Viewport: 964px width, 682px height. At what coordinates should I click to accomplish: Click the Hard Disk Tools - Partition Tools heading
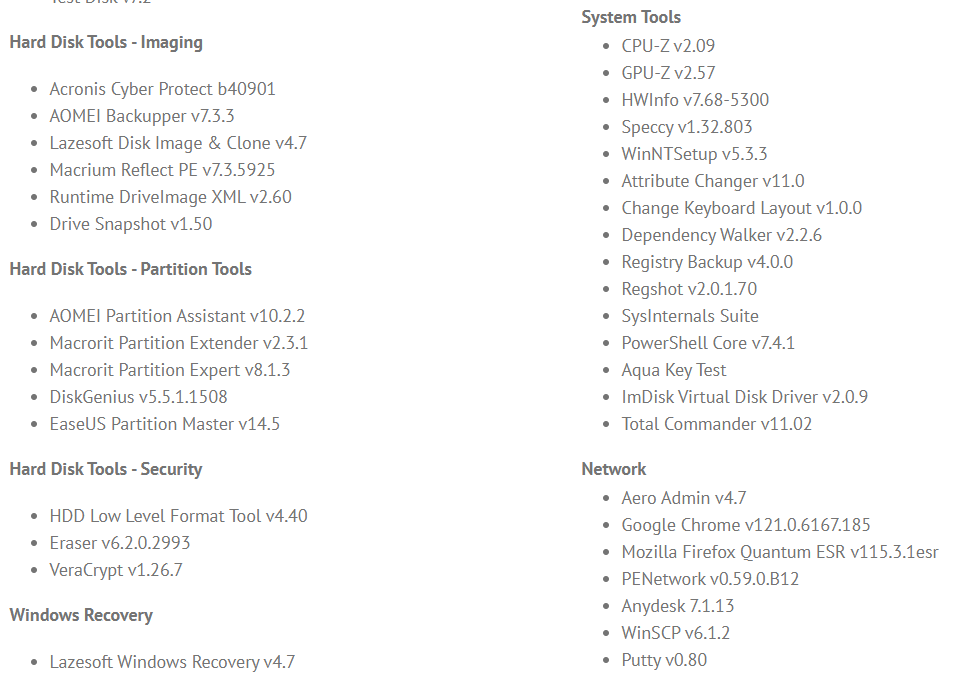pos(130,269)
